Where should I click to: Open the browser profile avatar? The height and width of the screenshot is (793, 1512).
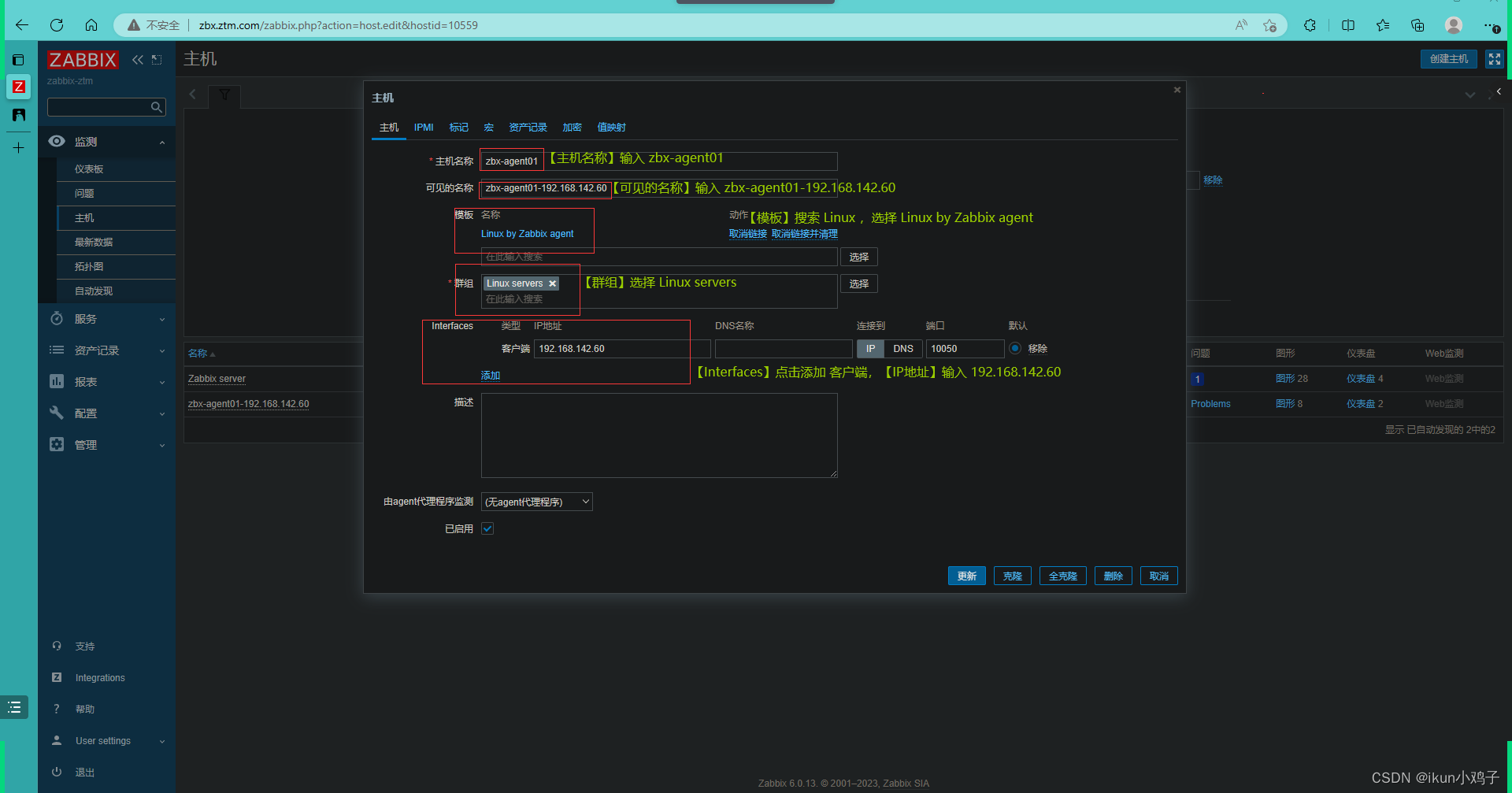[x=1454, y=25]
